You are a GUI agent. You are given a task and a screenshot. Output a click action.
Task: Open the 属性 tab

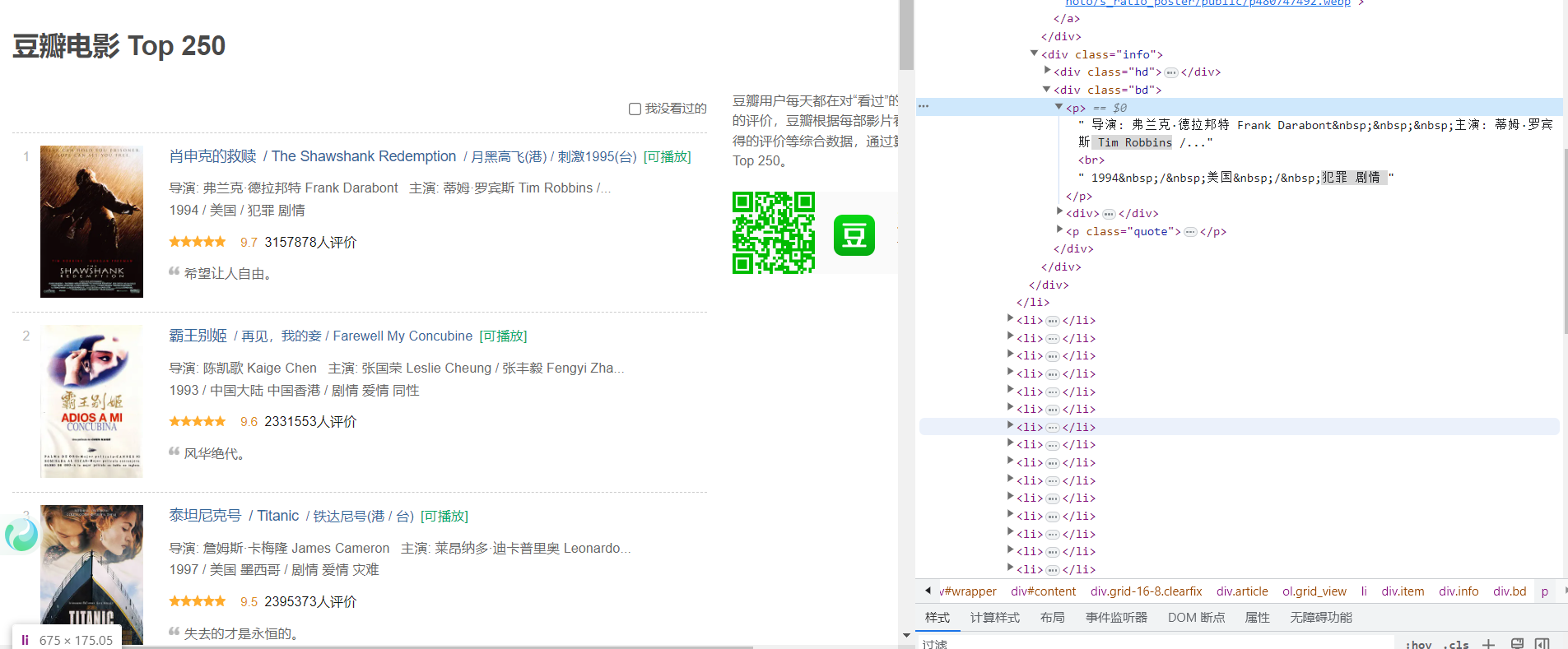1257,618
